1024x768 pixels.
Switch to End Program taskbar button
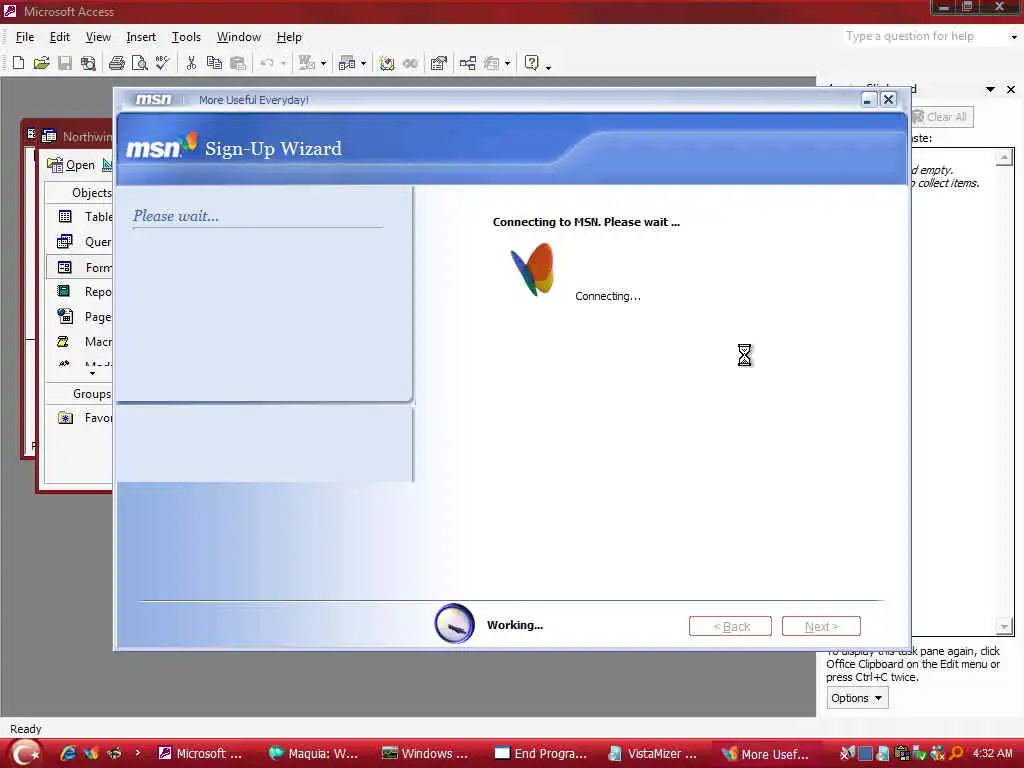(541, 754)
